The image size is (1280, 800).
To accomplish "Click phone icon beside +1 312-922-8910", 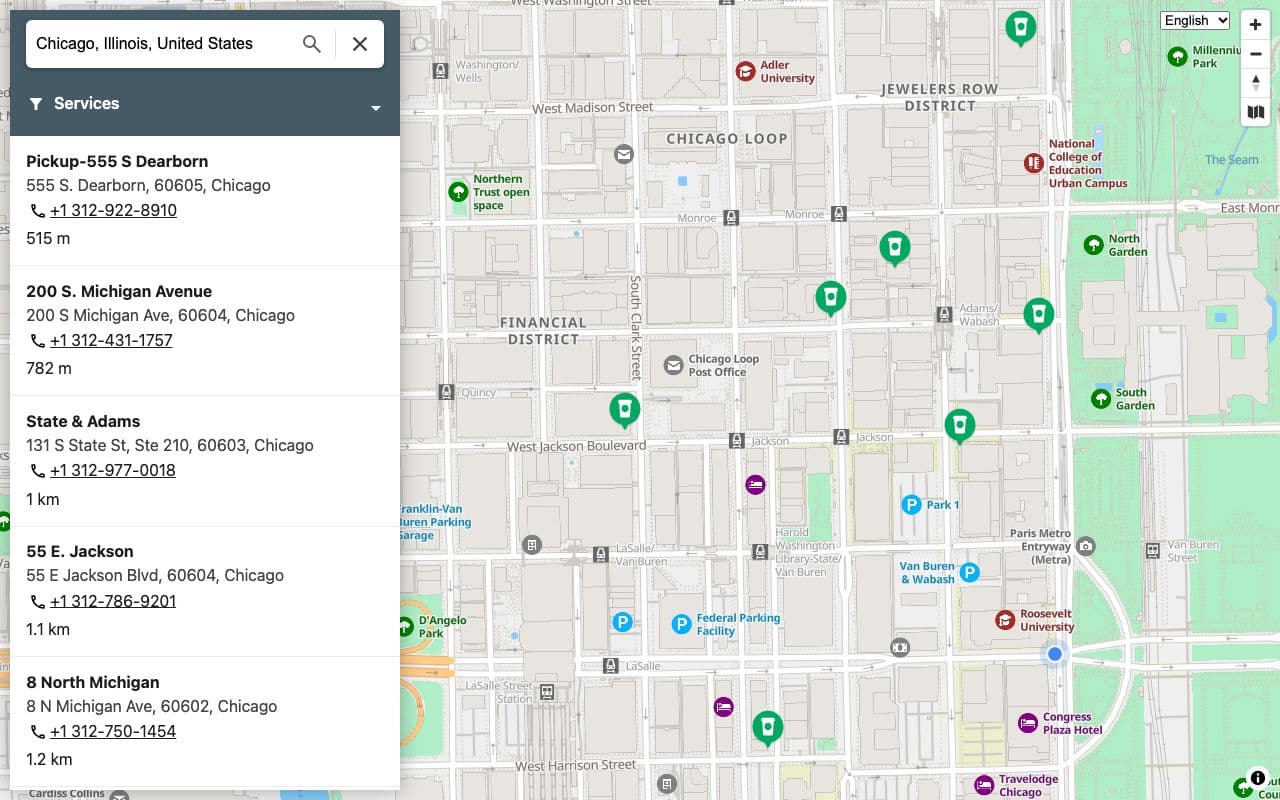I will click(x=38, y=211).
